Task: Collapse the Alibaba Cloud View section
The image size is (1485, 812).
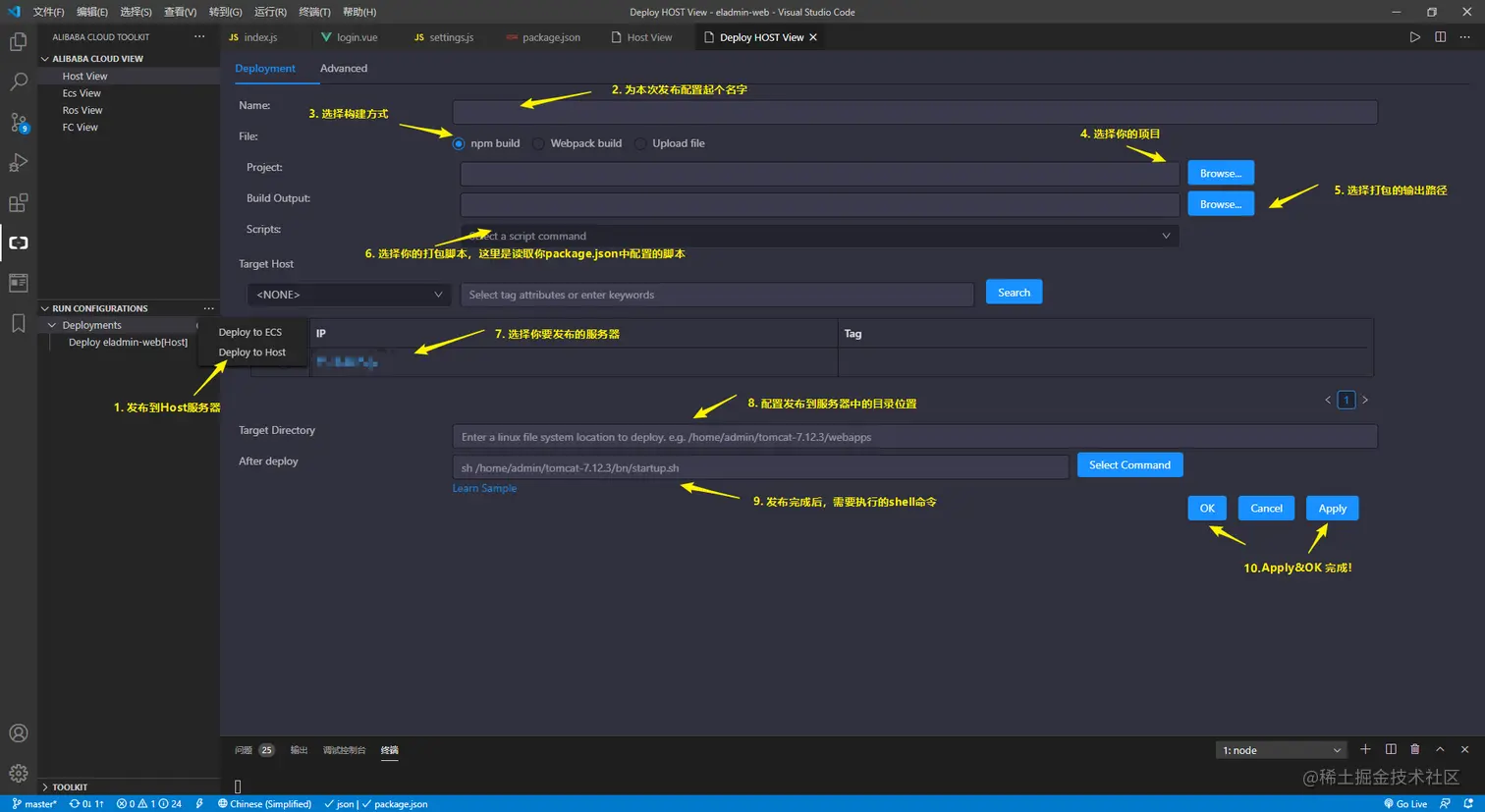Action: [45, 59]
